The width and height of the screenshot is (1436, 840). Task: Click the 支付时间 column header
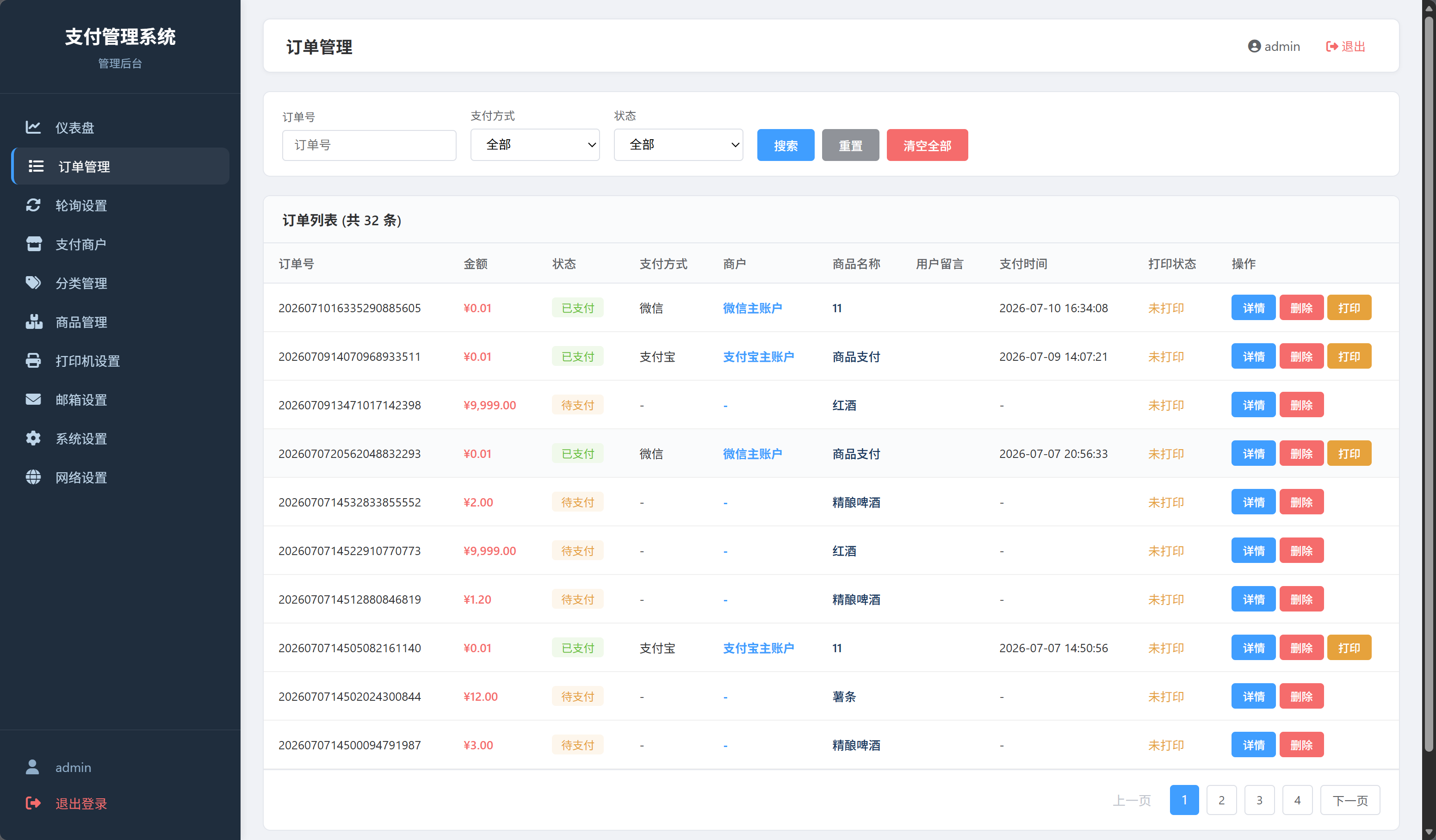tap(1023, 263)
